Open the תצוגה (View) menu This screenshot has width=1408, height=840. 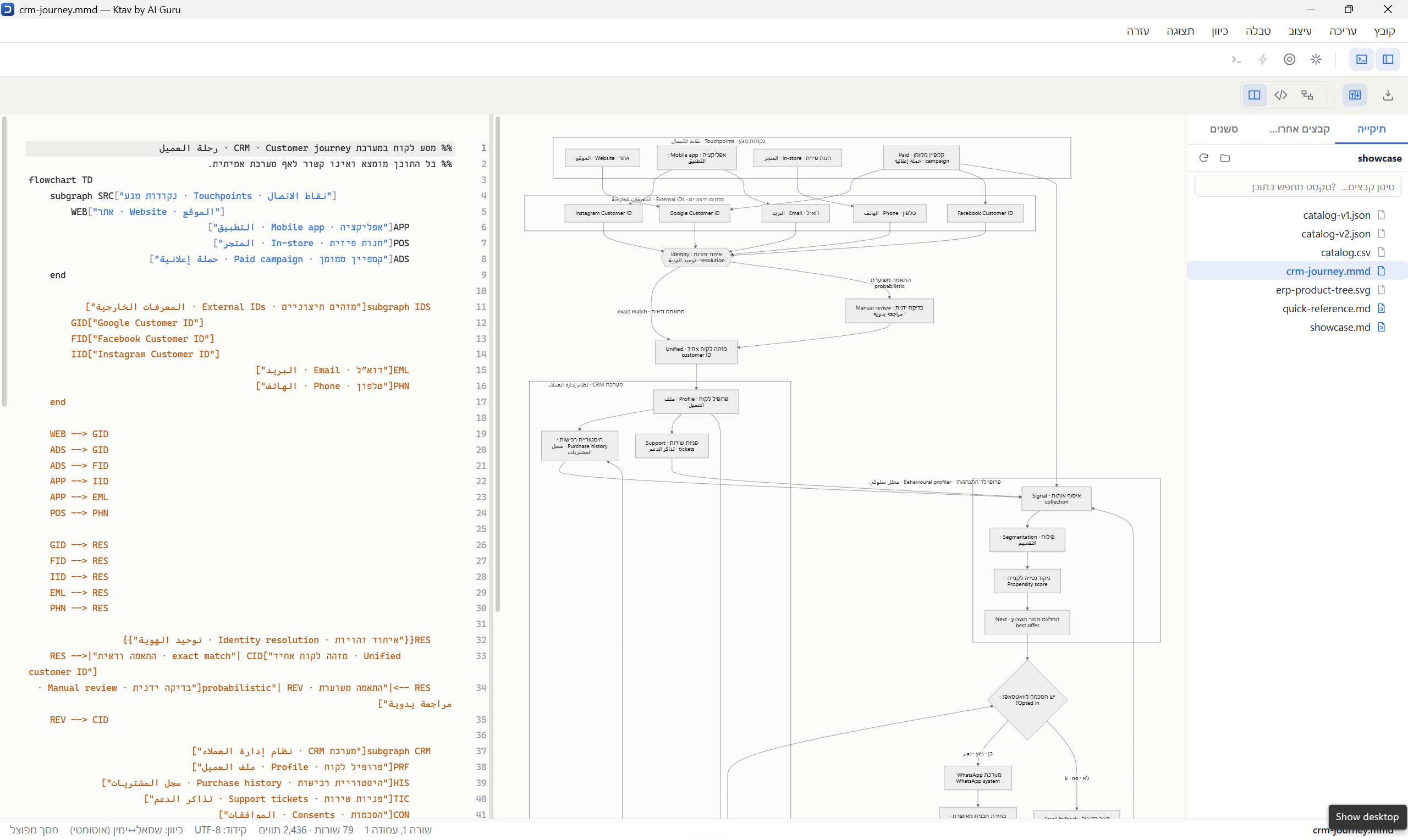click(1180, 31)
